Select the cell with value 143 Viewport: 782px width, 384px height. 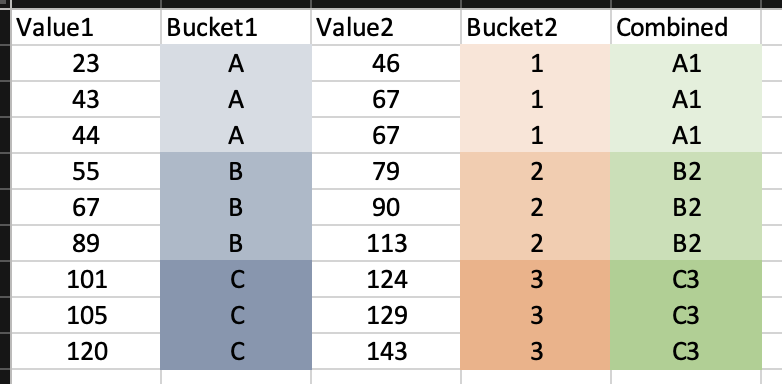pos(386,351)
